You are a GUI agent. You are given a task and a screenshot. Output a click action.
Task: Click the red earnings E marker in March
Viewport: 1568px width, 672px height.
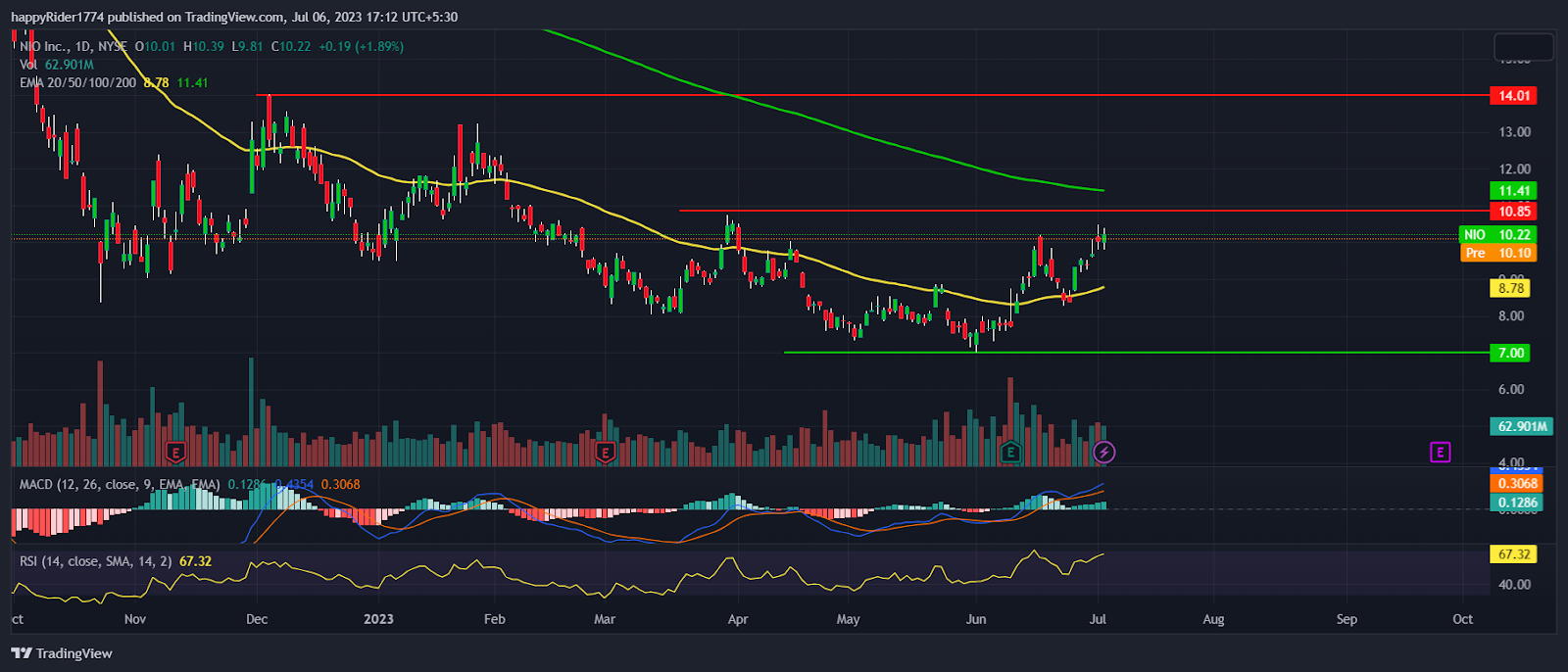pos(605,453)
